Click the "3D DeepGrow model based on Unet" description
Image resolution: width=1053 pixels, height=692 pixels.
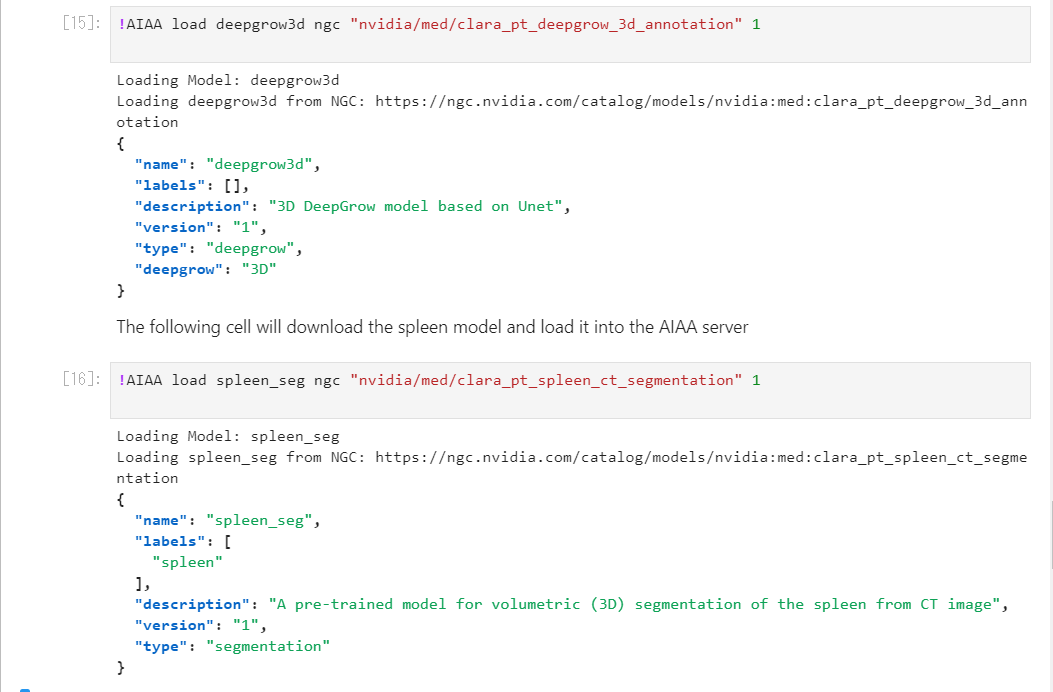coord(416,206)
